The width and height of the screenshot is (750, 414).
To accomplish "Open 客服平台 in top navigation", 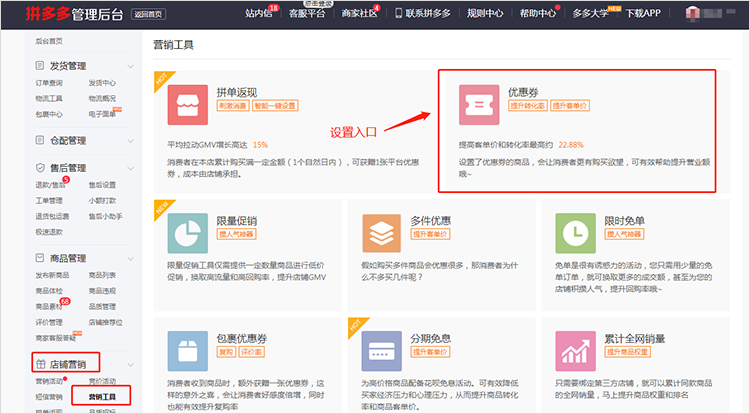I will click(307, 13).
